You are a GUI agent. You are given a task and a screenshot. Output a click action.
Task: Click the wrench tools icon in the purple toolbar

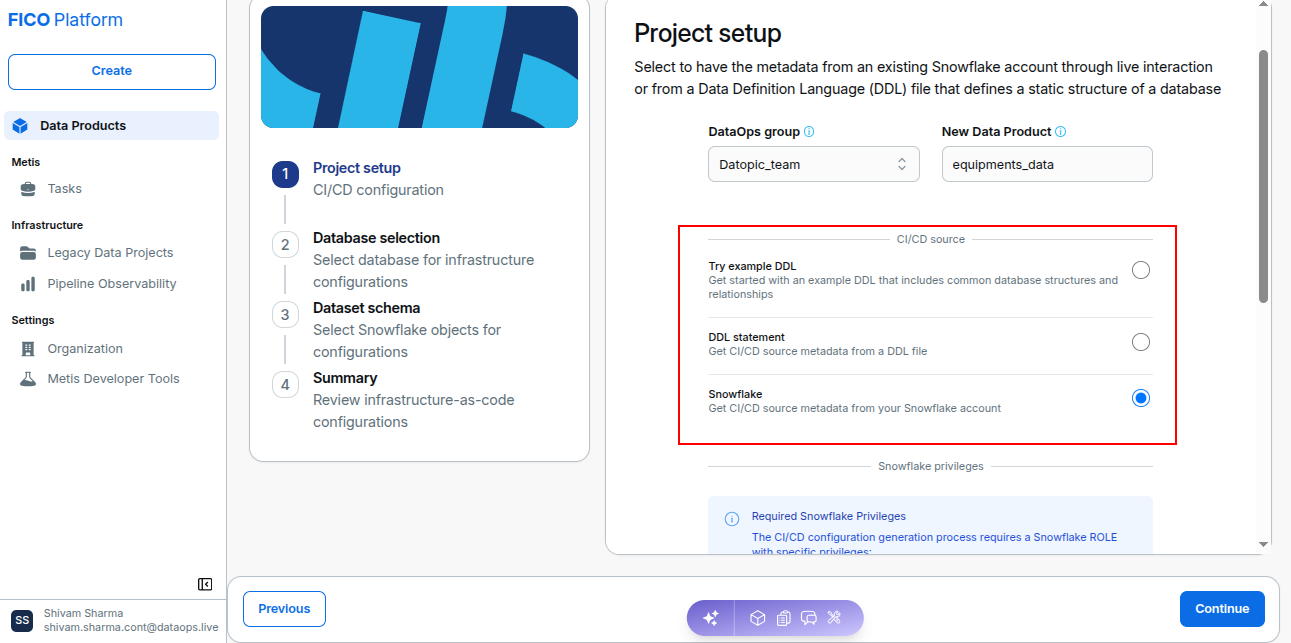point(834,618)
